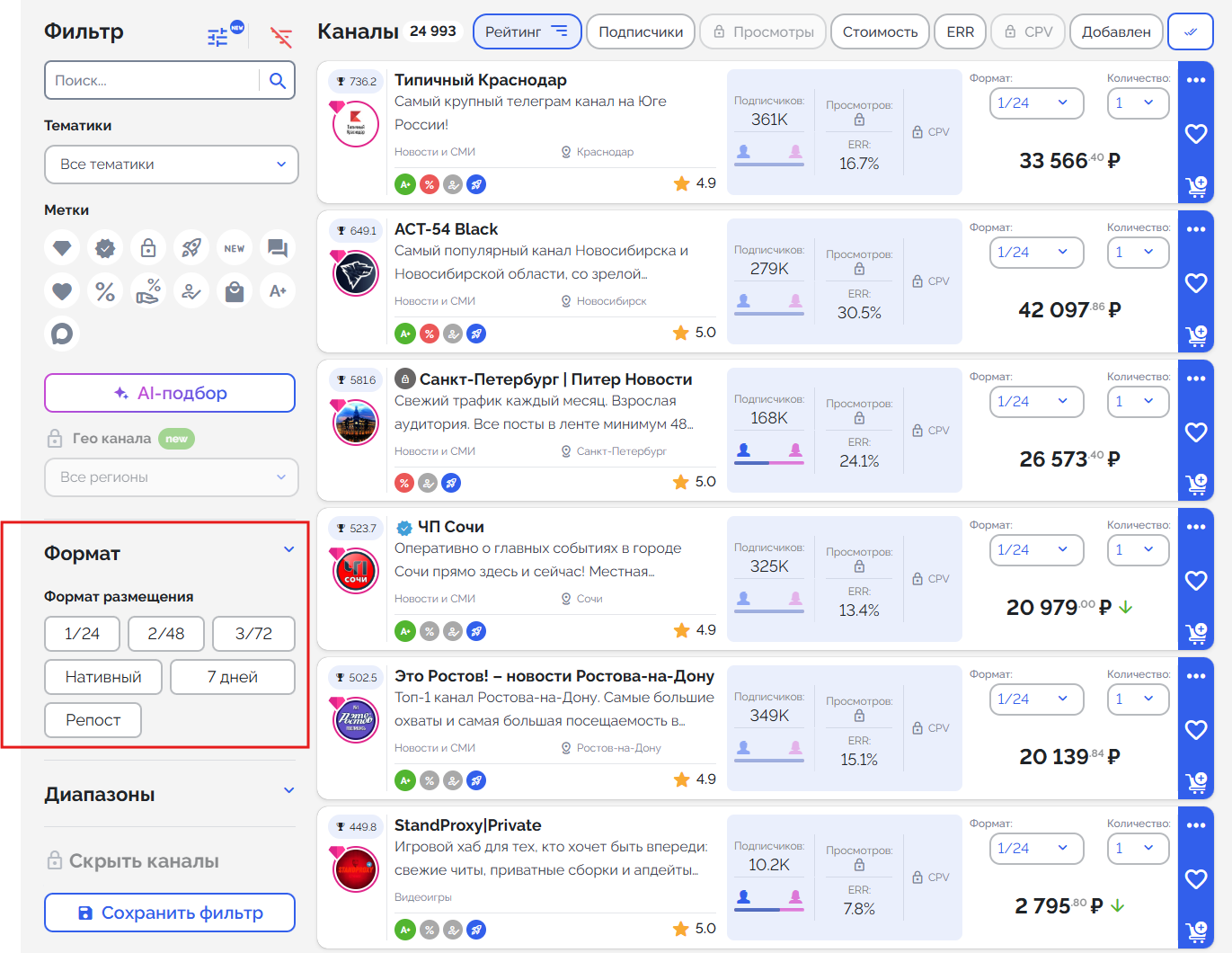The image size is (1232, 953).
Task: Toggle the Нативный placement format
Action: click(x=103, y=677)
